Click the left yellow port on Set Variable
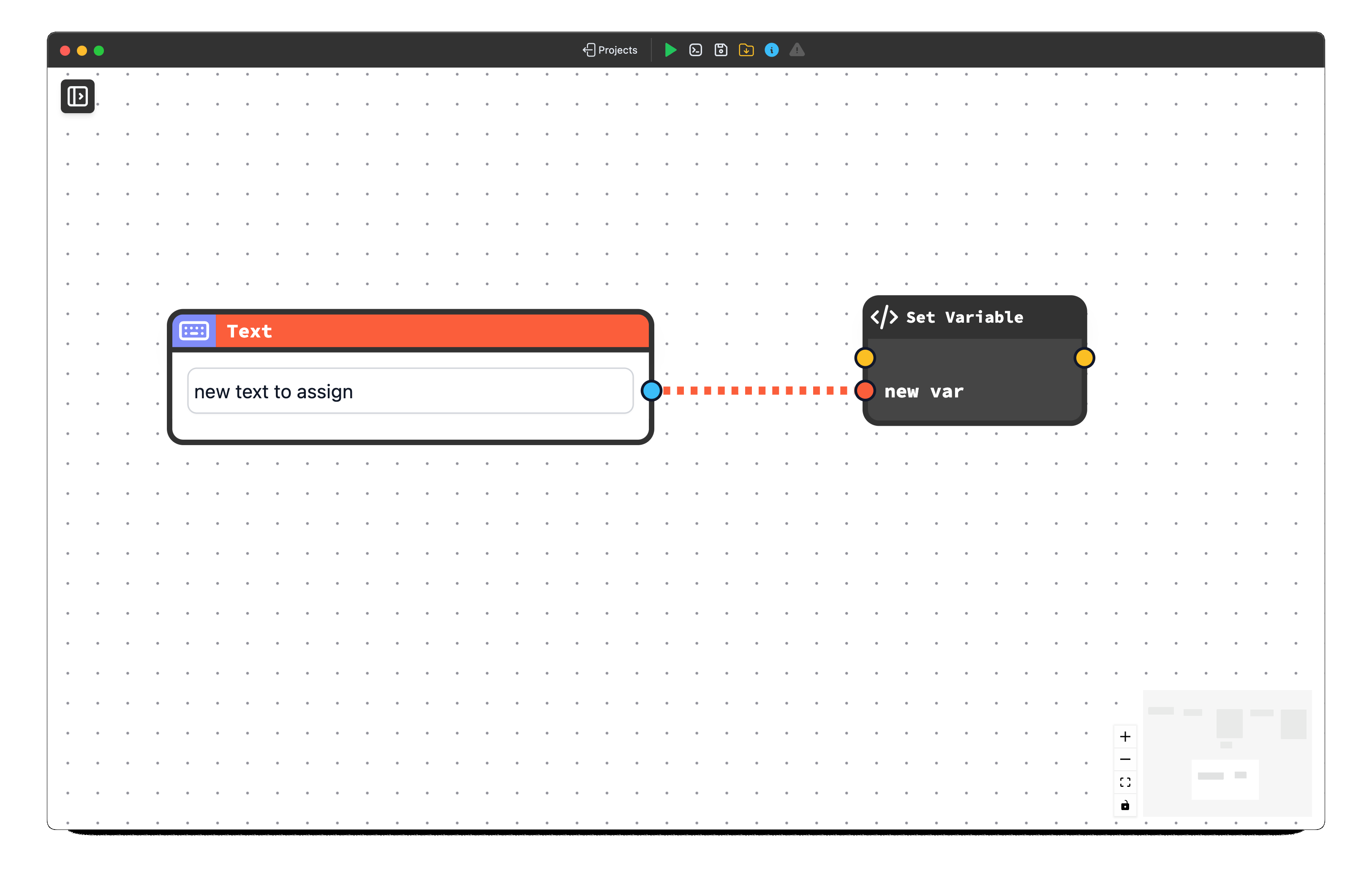 (x=865, y=358)
